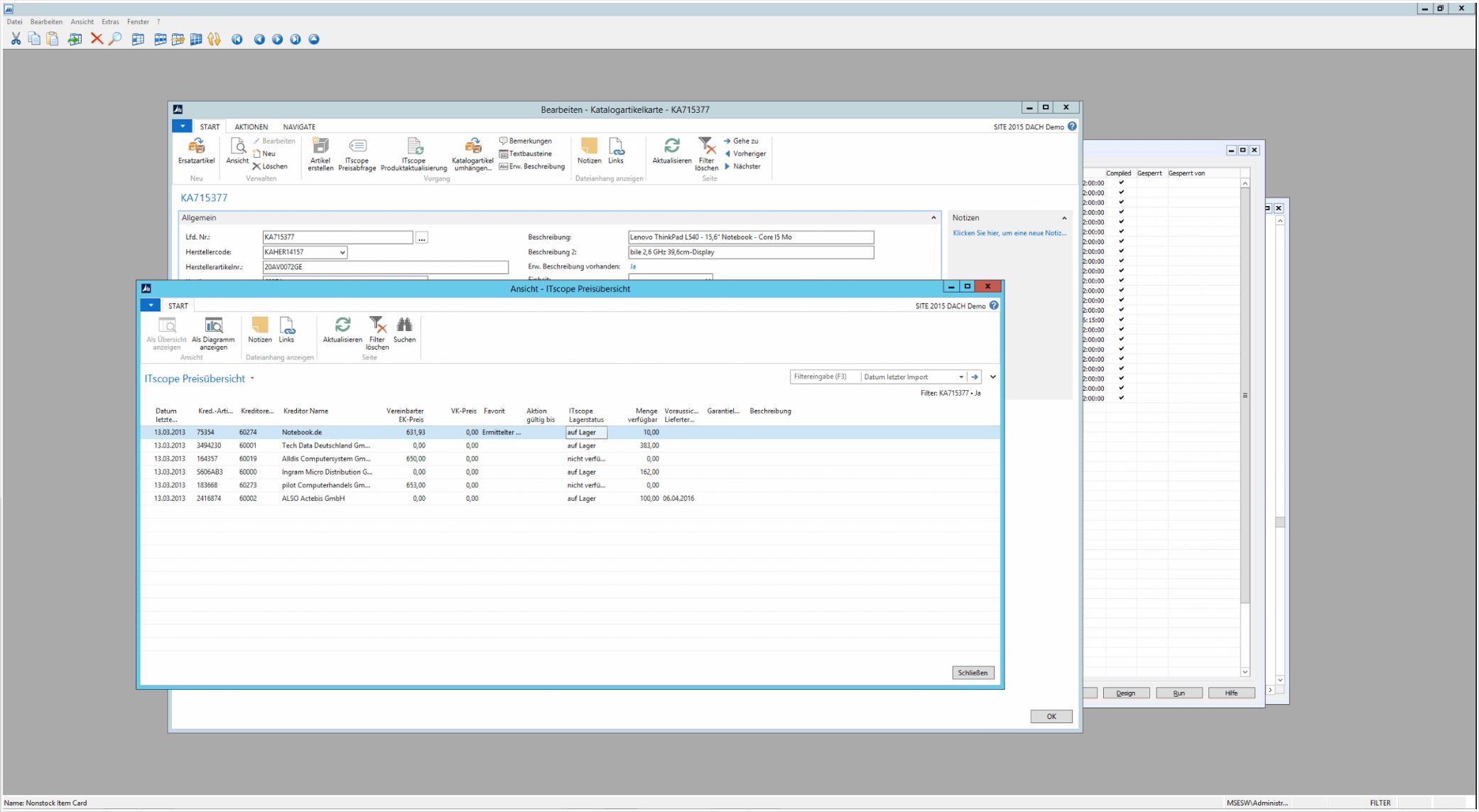Open the Datum letzter Import filter dropdown
The height and width of the screenshot is (812, 1479).
[961, 377]
